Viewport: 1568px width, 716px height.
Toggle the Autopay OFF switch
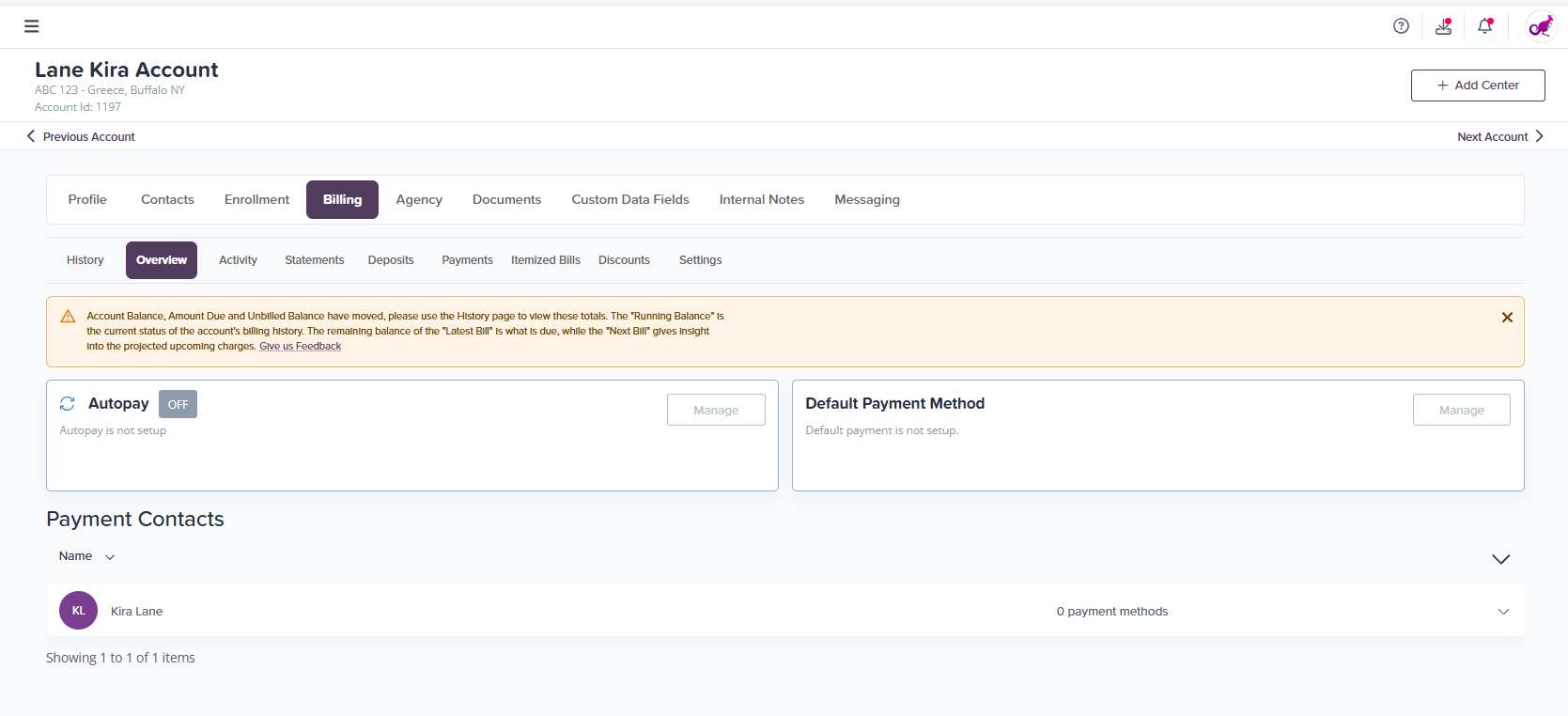coord(178,404)
